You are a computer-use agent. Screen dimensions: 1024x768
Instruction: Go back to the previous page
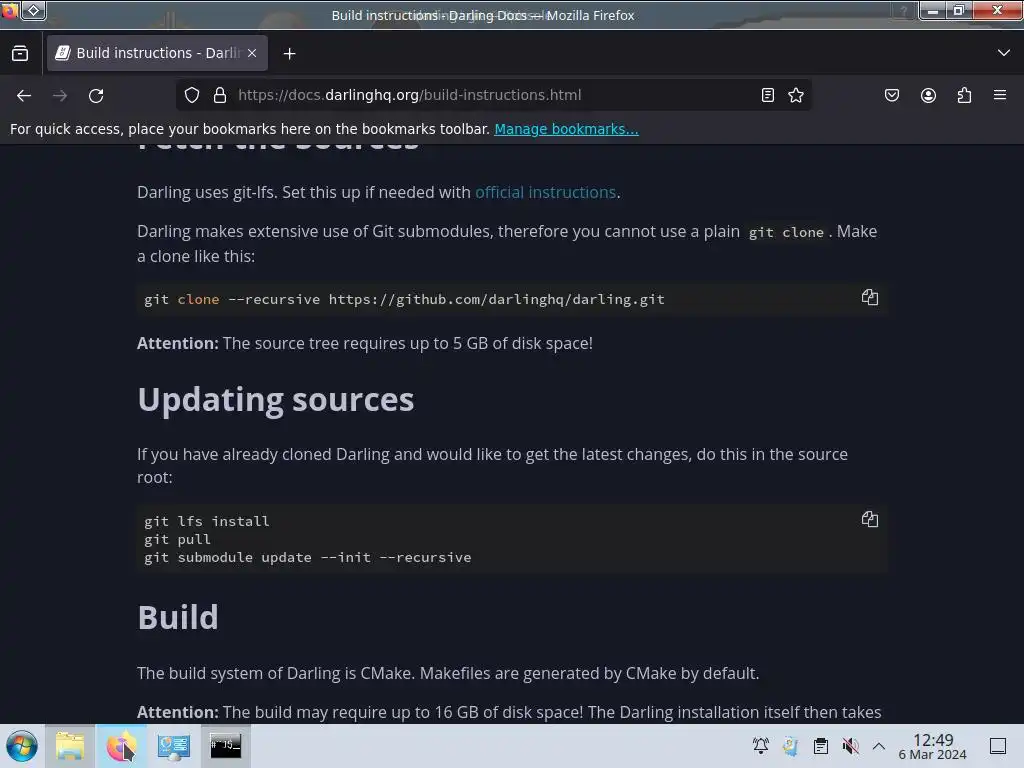(24, 95)
